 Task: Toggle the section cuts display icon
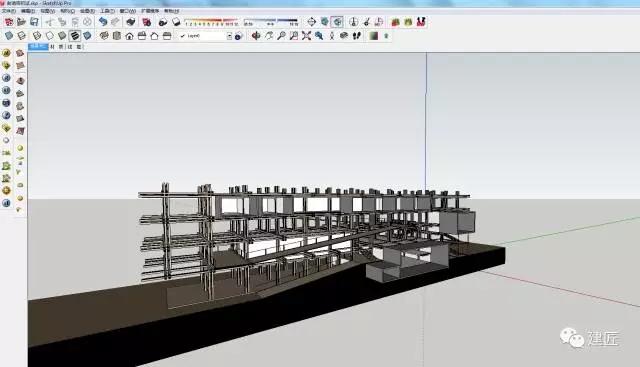[x=337, y=22]
